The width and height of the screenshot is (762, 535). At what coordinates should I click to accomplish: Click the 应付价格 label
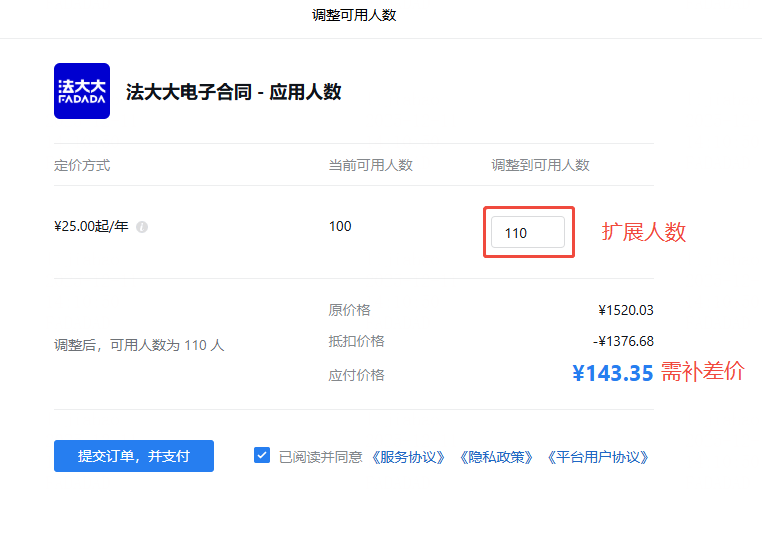click(357, 375)
